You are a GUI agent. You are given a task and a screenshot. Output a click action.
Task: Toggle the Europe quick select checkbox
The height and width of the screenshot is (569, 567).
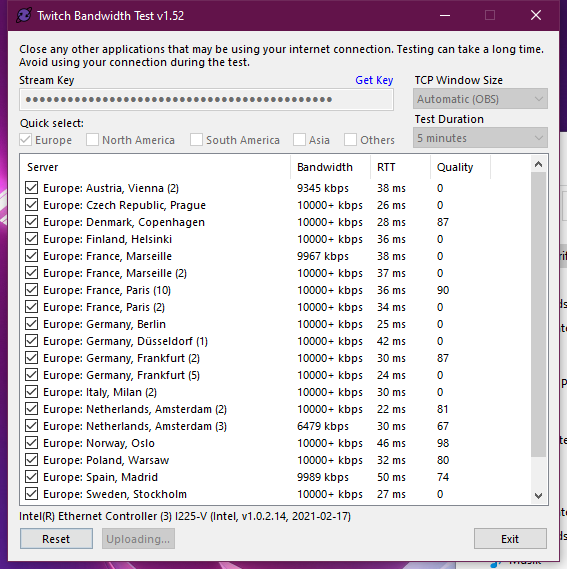click(x=25, y=140)
